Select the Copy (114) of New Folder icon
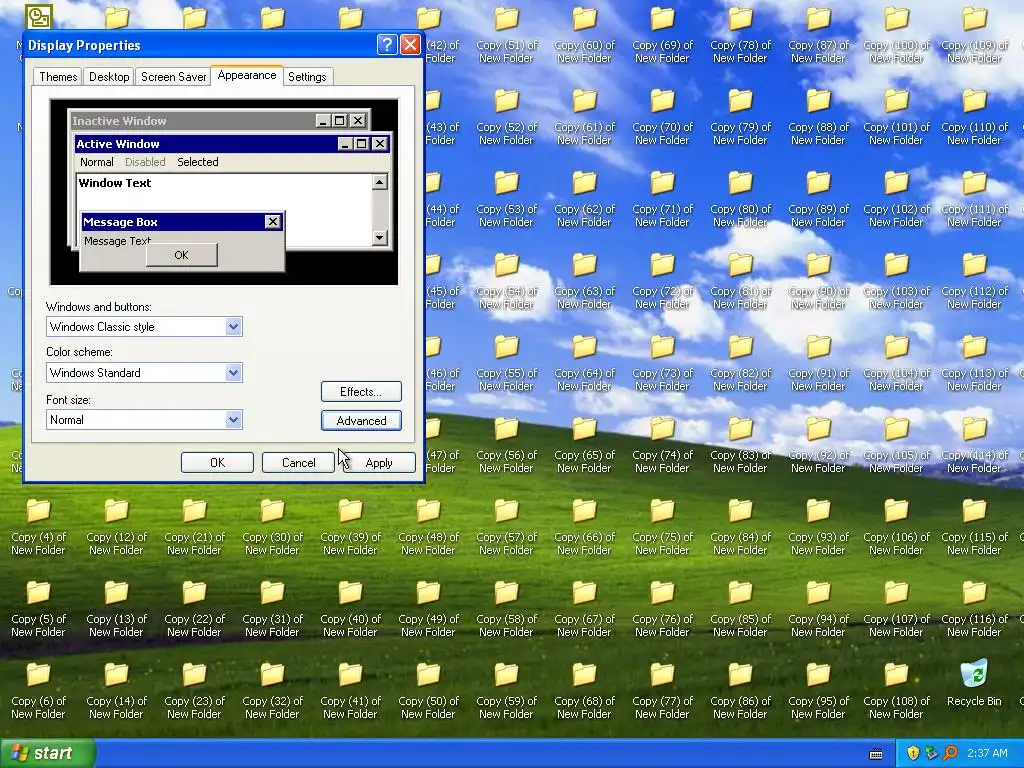The image size is (1024, 768). [974, 445]
